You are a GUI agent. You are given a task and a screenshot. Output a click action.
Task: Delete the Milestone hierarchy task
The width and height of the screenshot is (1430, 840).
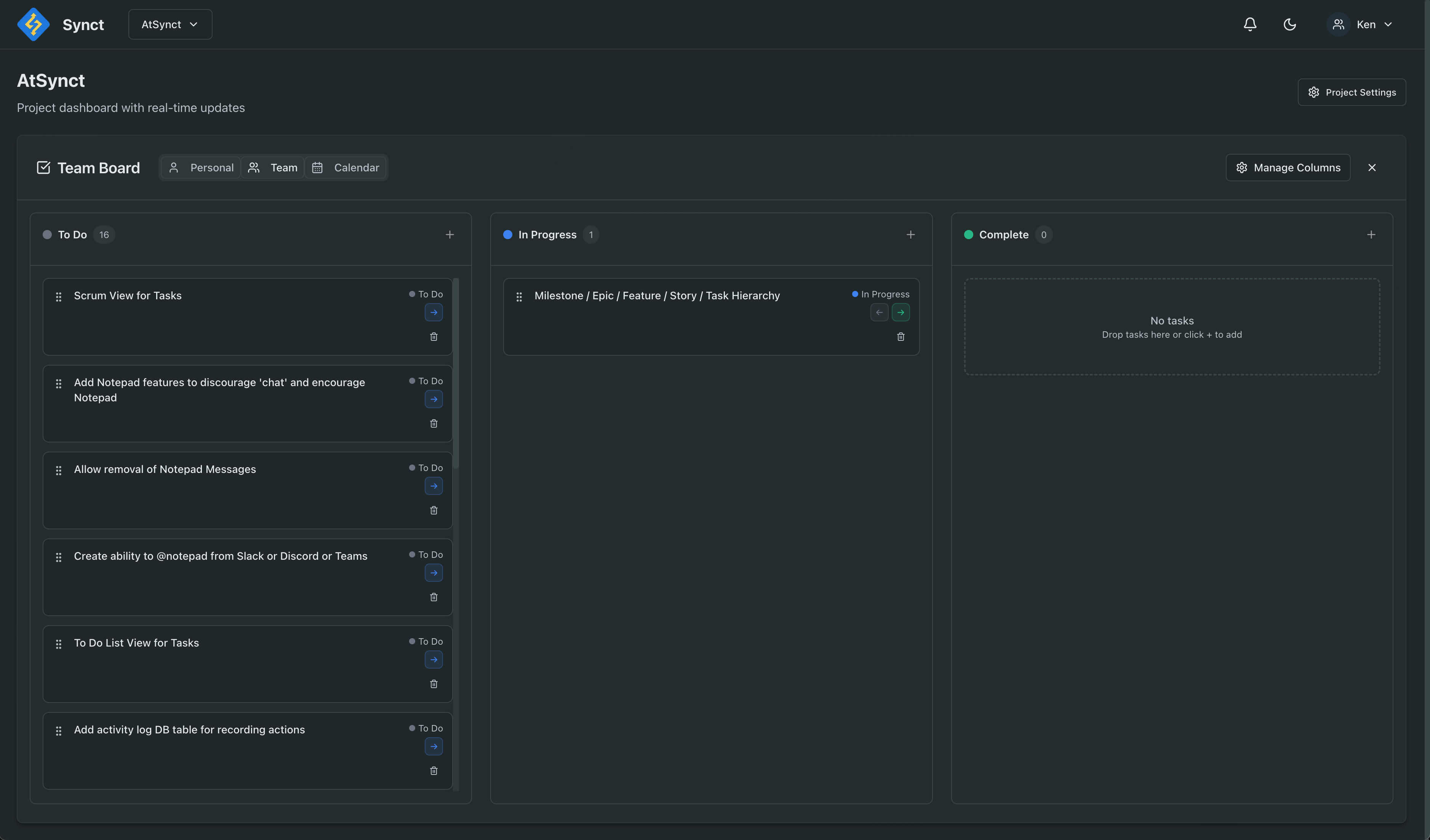click(901, 336)
